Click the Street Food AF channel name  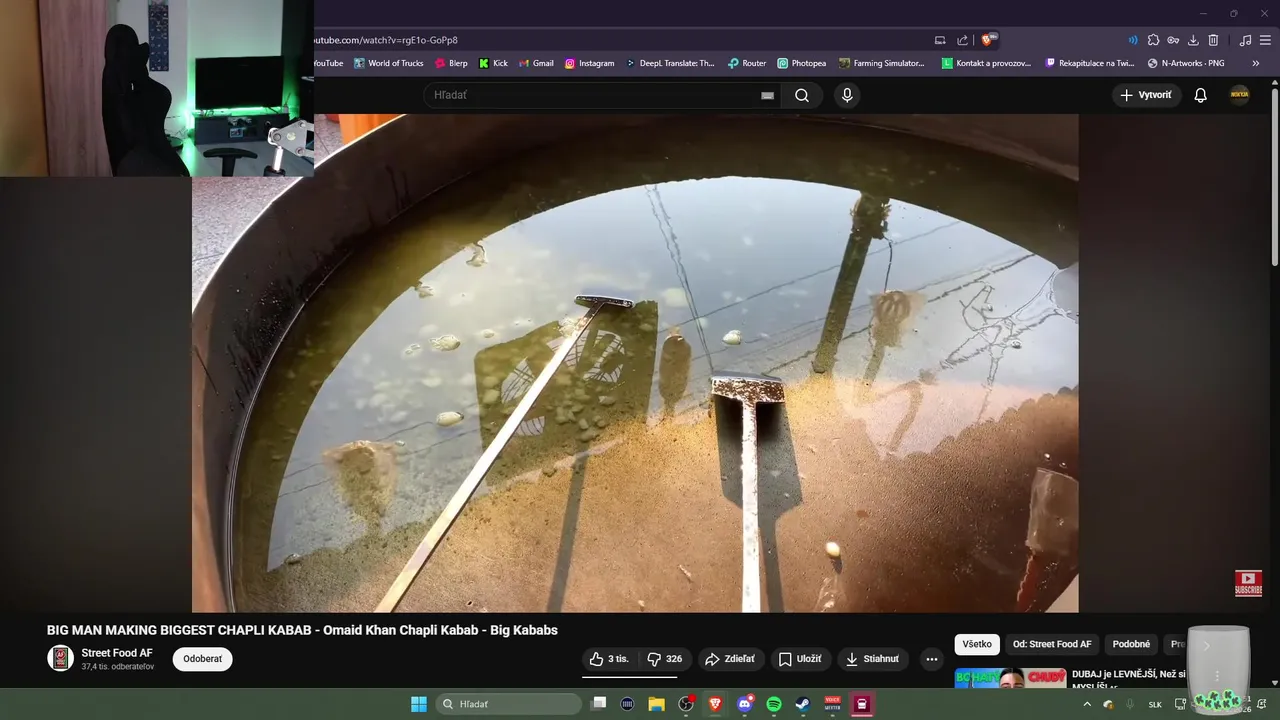click(x=117, y=653)
